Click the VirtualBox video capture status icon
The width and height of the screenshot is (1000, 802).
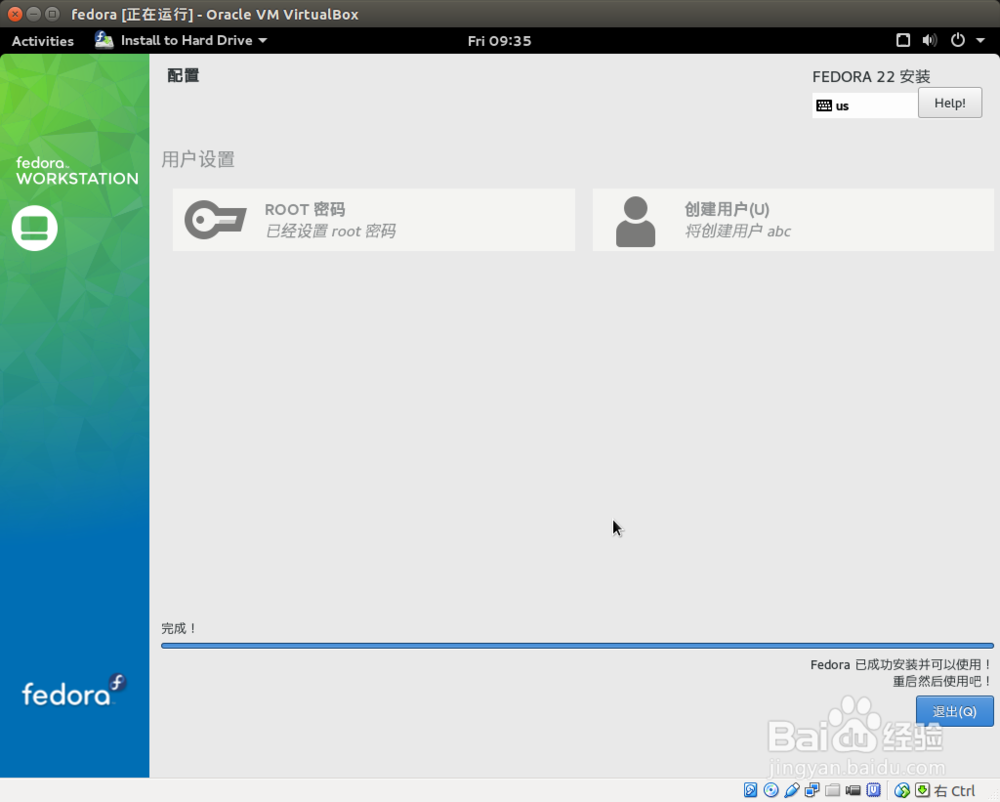(853, 791)
